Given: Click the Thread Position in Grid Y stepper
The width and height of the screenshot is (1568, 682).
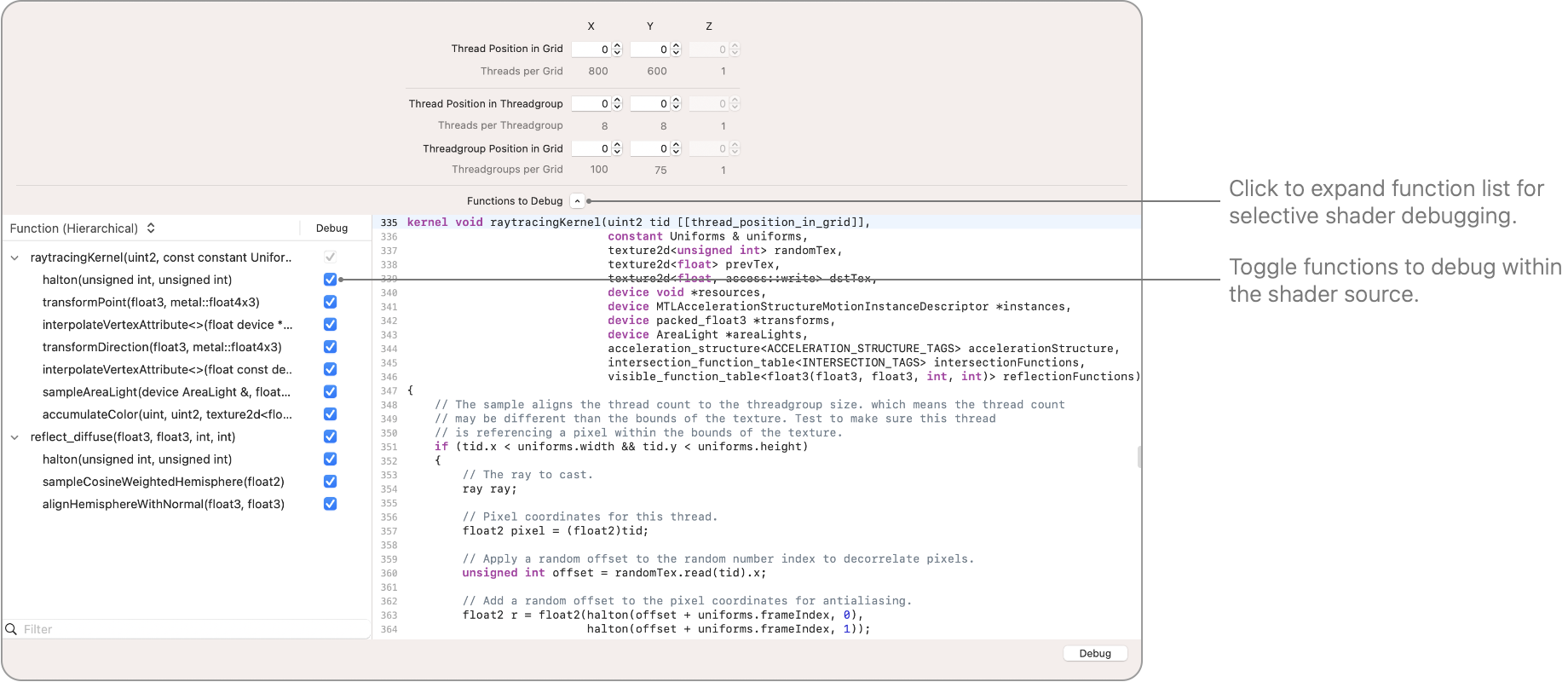Looking at the screenshot, I should point(676,49).
